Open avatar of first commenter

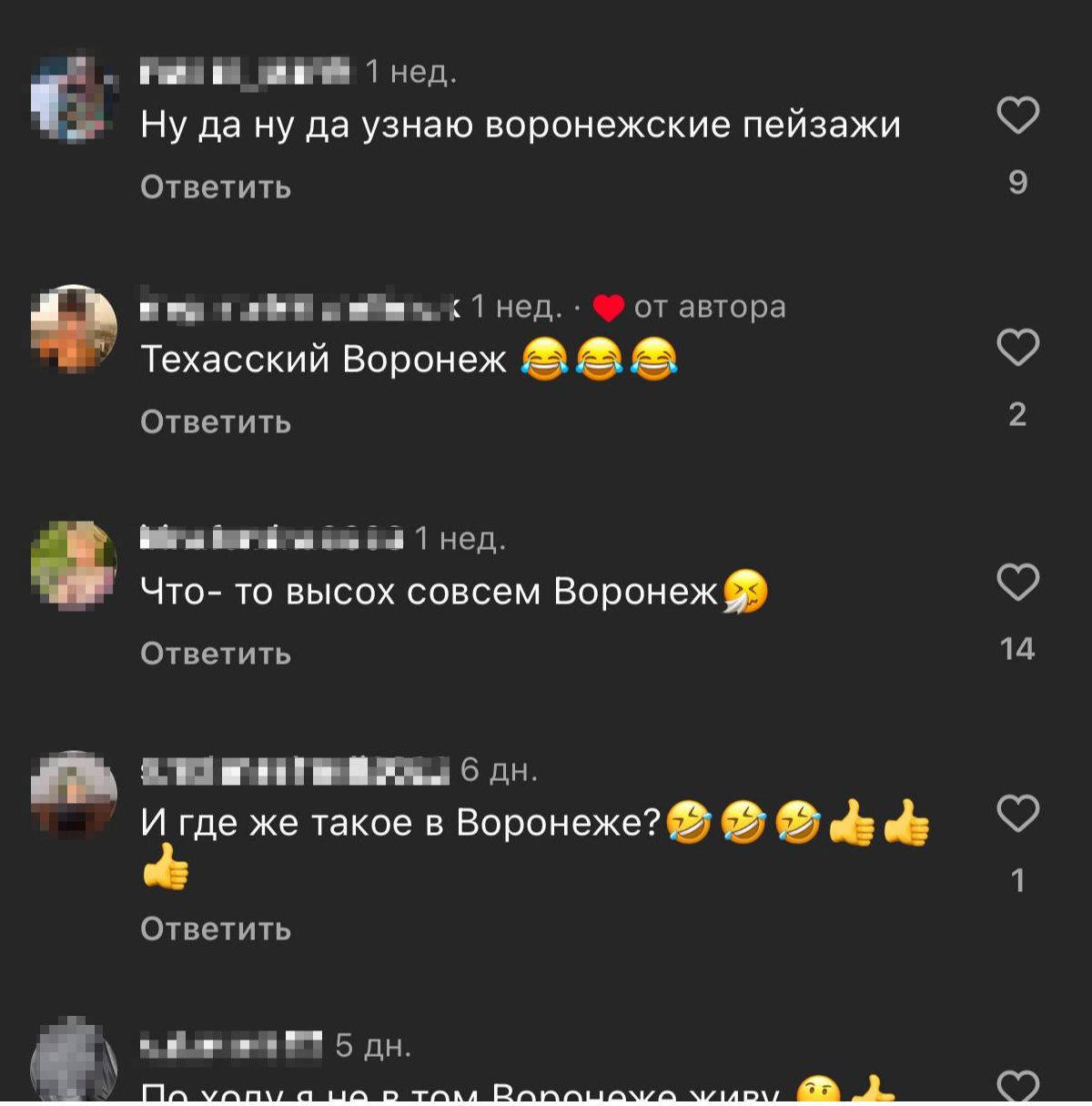(74, 98)
